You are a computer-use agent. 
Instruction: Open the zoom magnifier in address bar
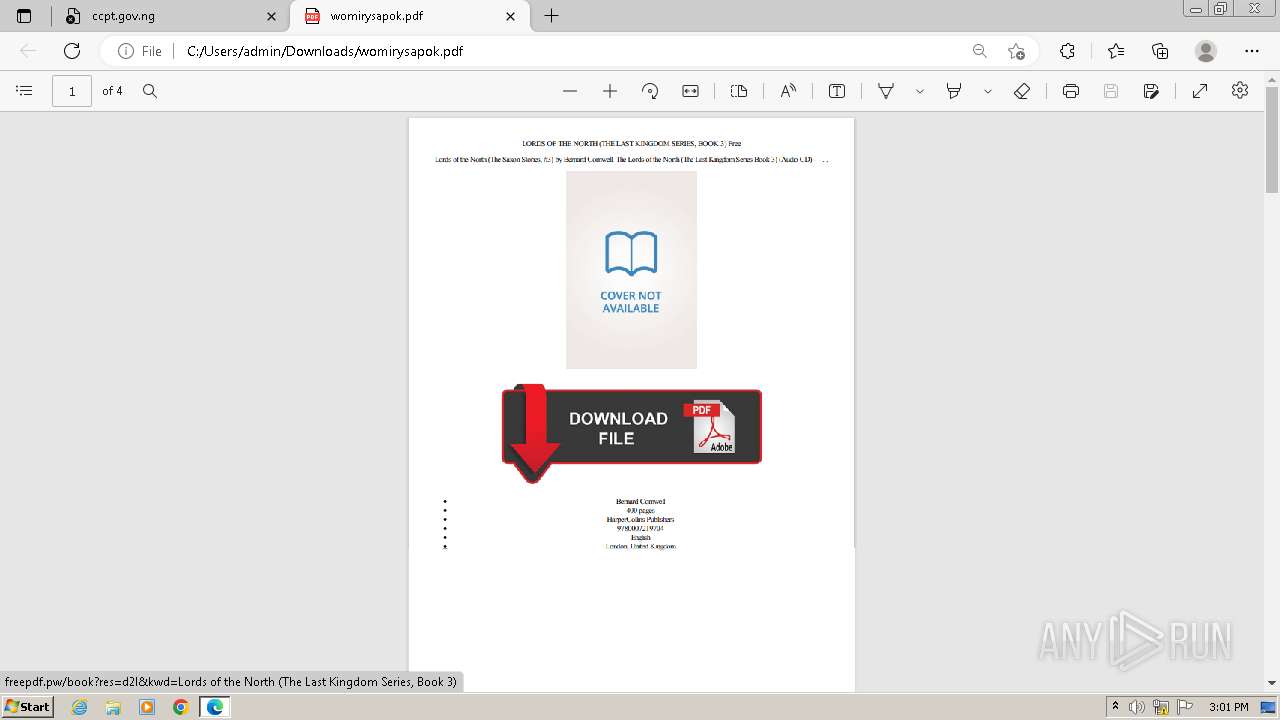pos(980,51)
